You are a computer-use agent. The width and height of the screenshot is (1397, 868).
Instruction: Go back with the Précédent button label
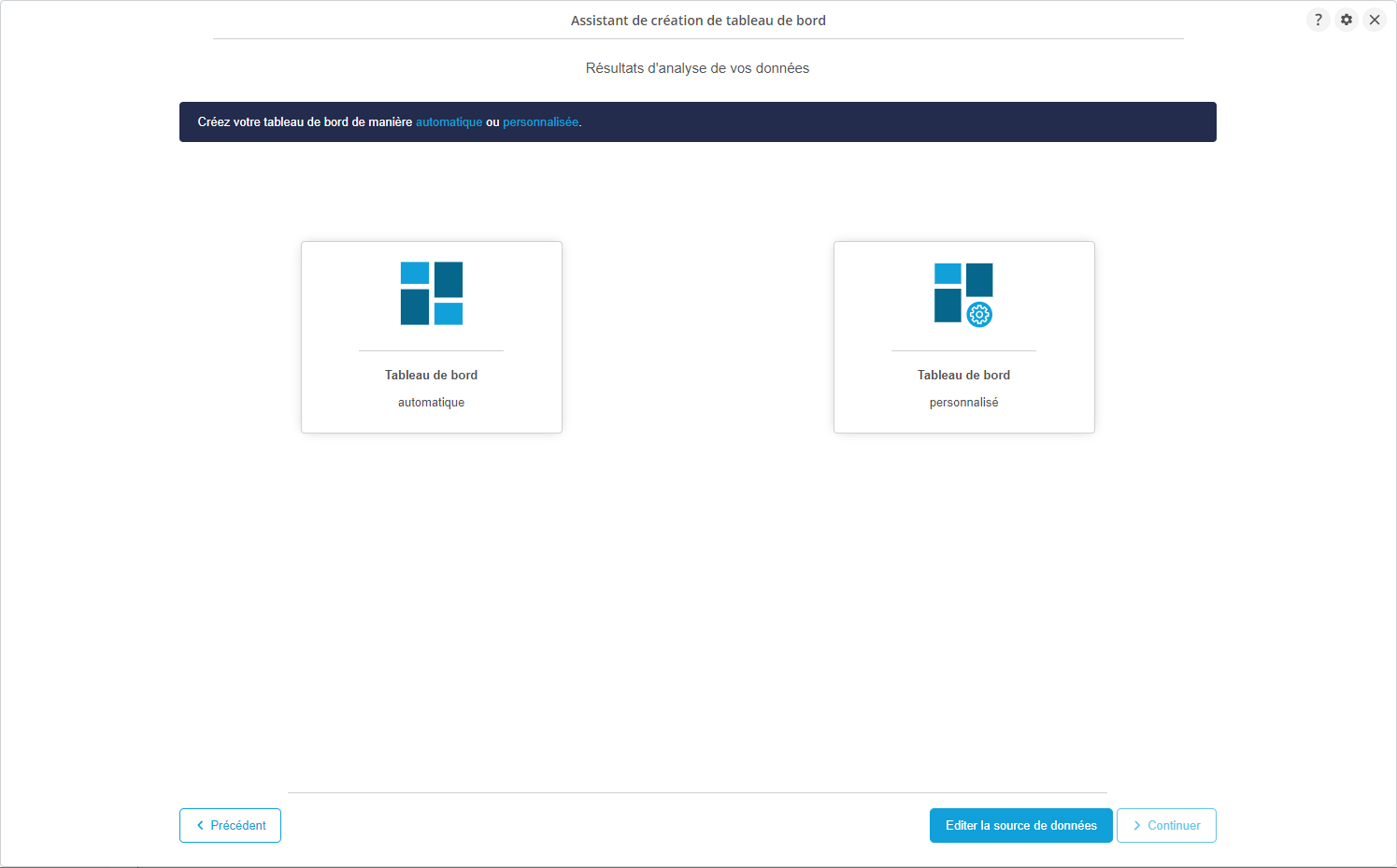tap(238, 826)
